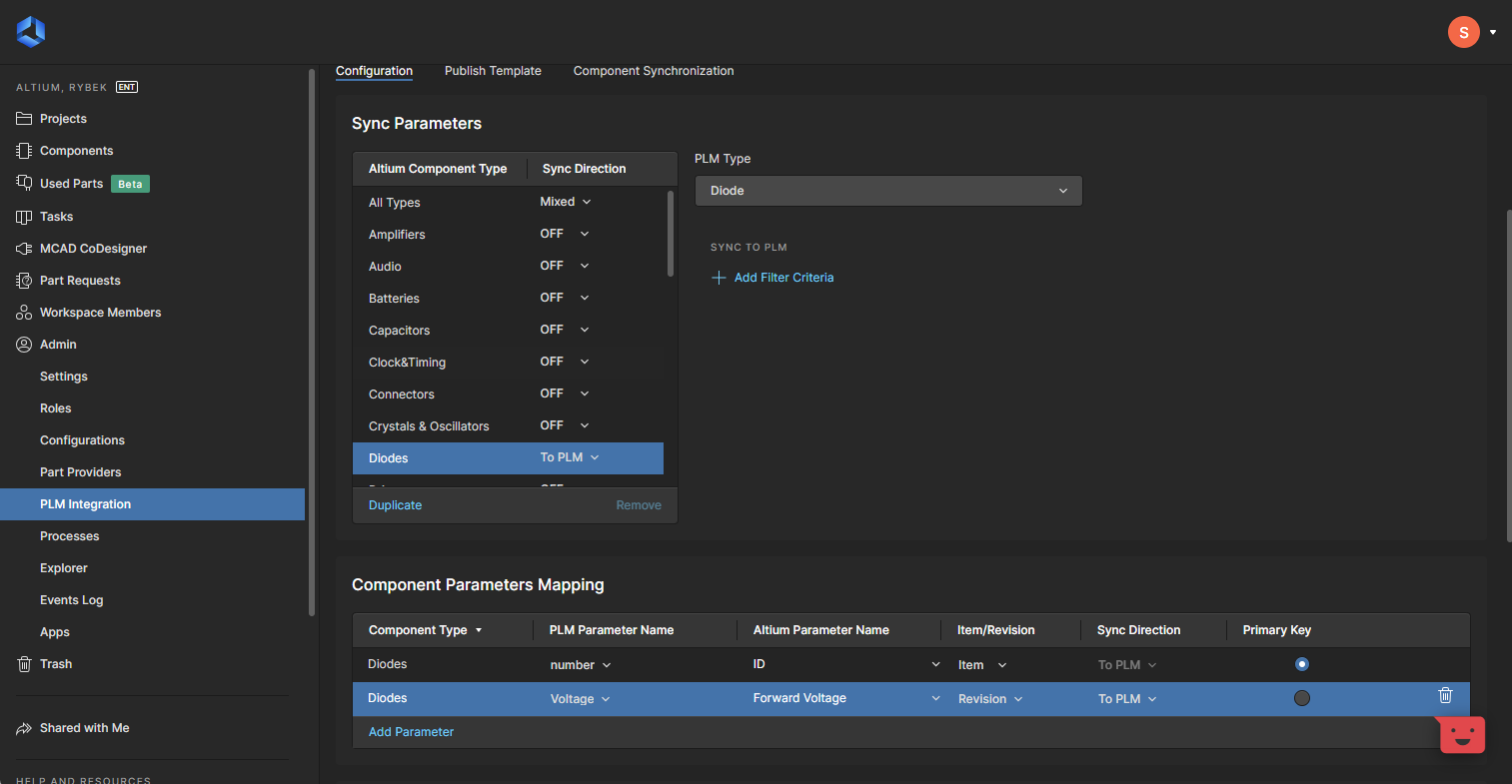This screenshot has height=784, width=1512.
Task: Click the Diodes cell in number mapping row
Action: [x=387, y=664]
